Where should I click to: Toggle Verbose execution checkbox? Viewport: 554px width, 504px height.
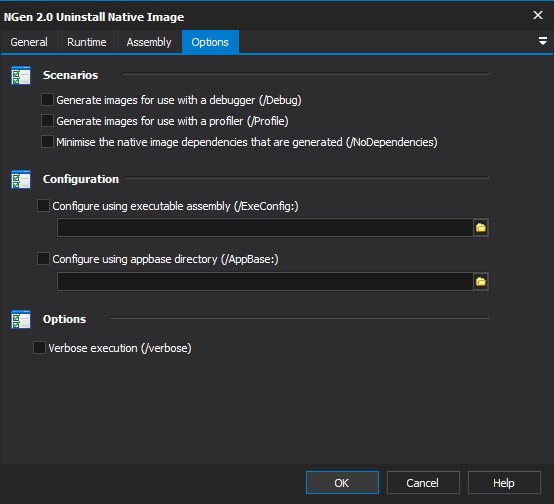click(39, 348)
